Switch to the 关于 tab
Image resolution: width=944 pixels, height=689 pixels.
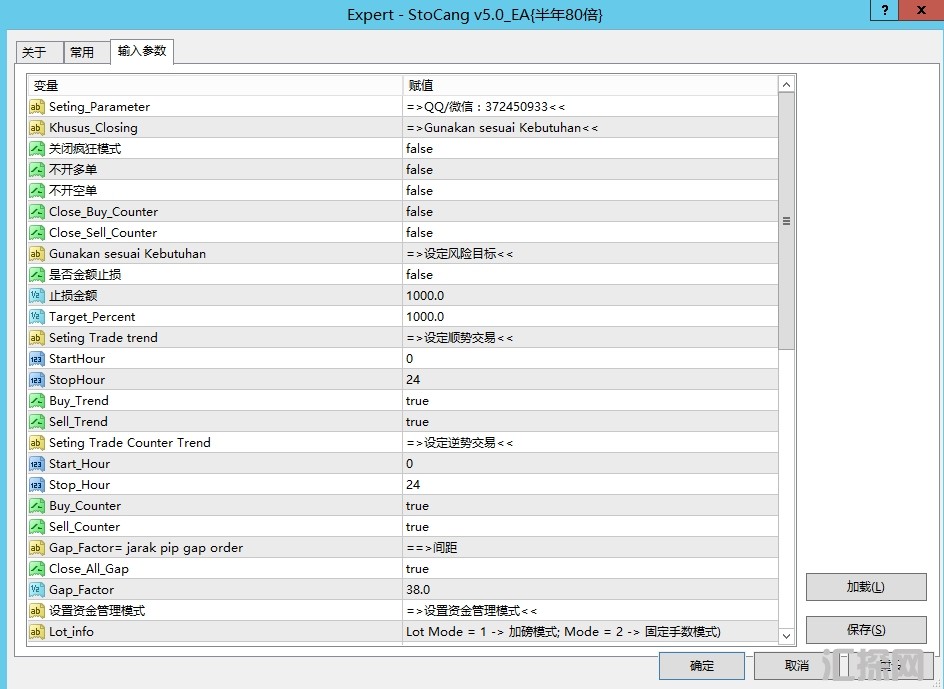tap(35, 53)
